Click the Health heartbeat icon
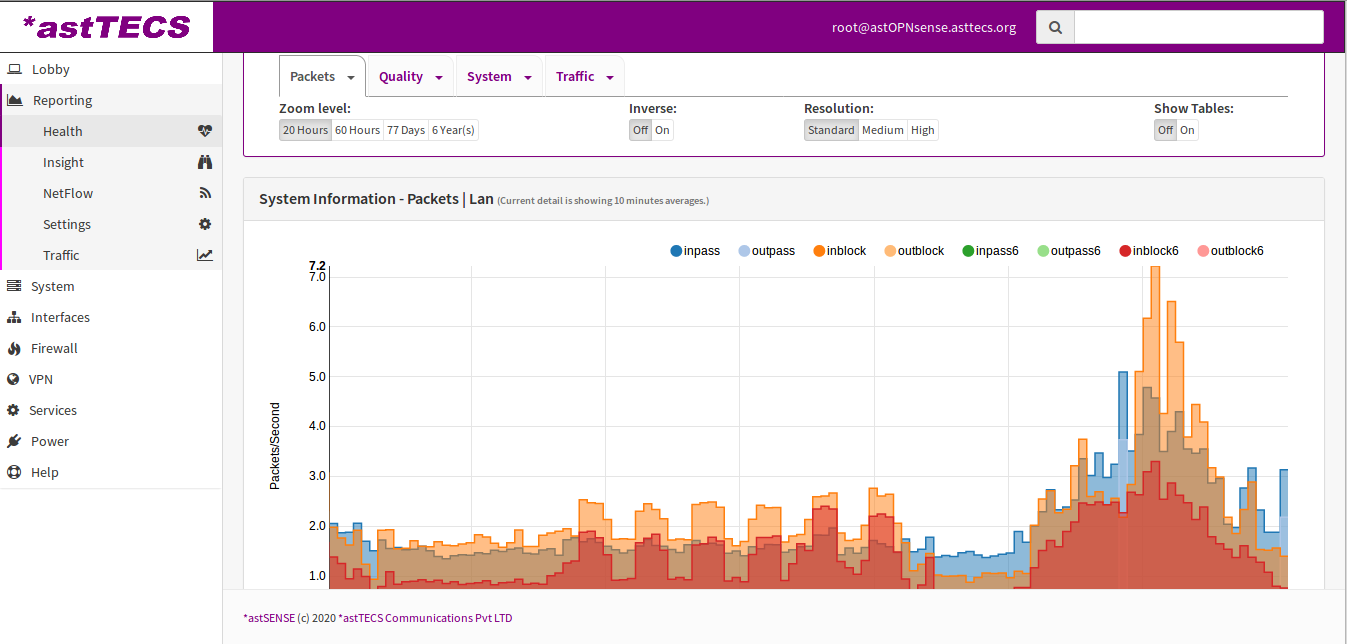 (205, 131)
